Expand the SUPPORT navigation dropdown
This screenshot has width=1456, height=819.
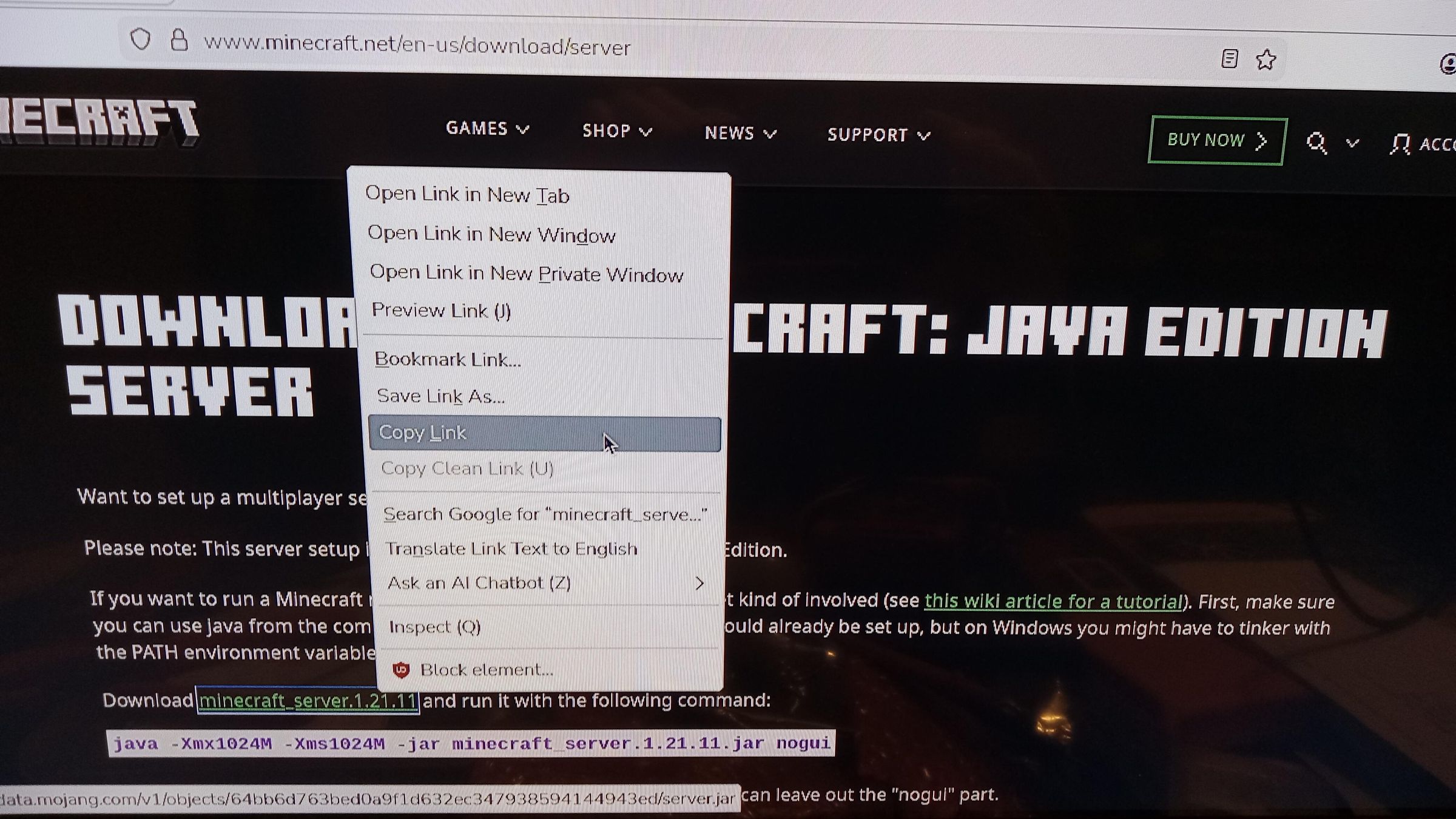pyautogui.click(x=878, y=135)
